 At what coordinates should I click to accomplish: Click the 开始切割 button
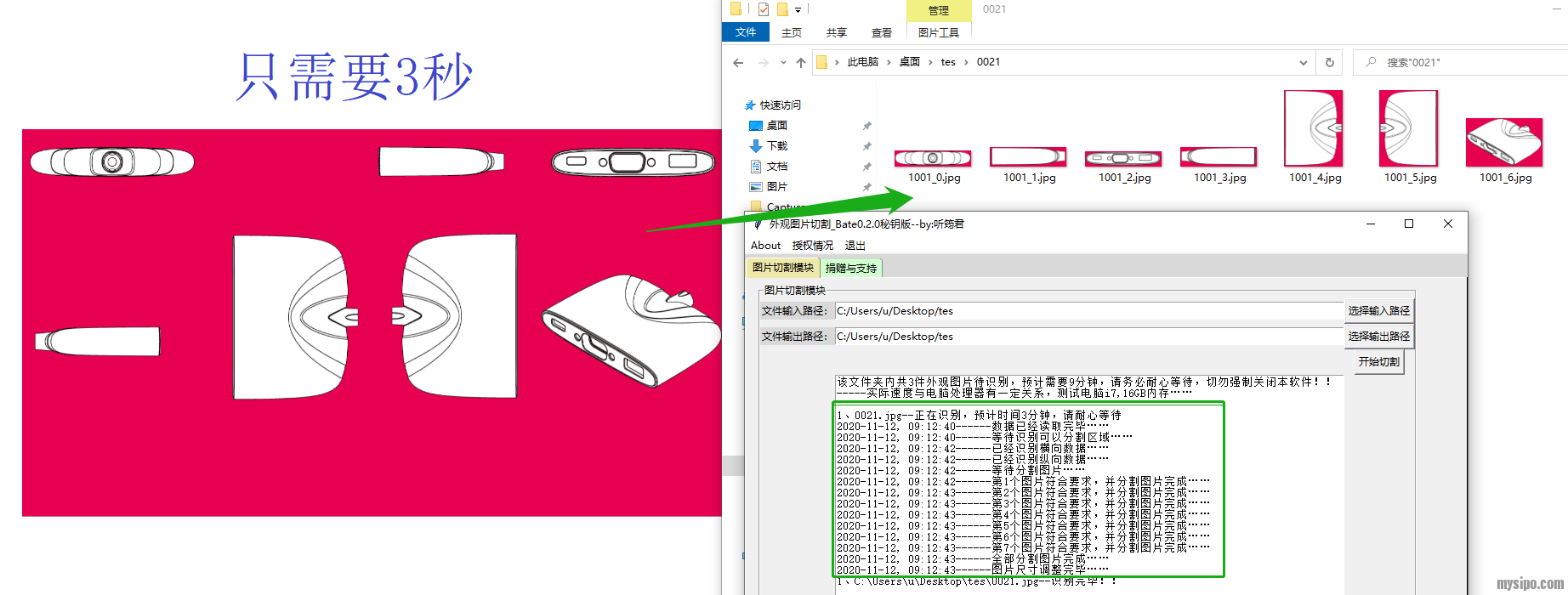tap(1378, 362)
